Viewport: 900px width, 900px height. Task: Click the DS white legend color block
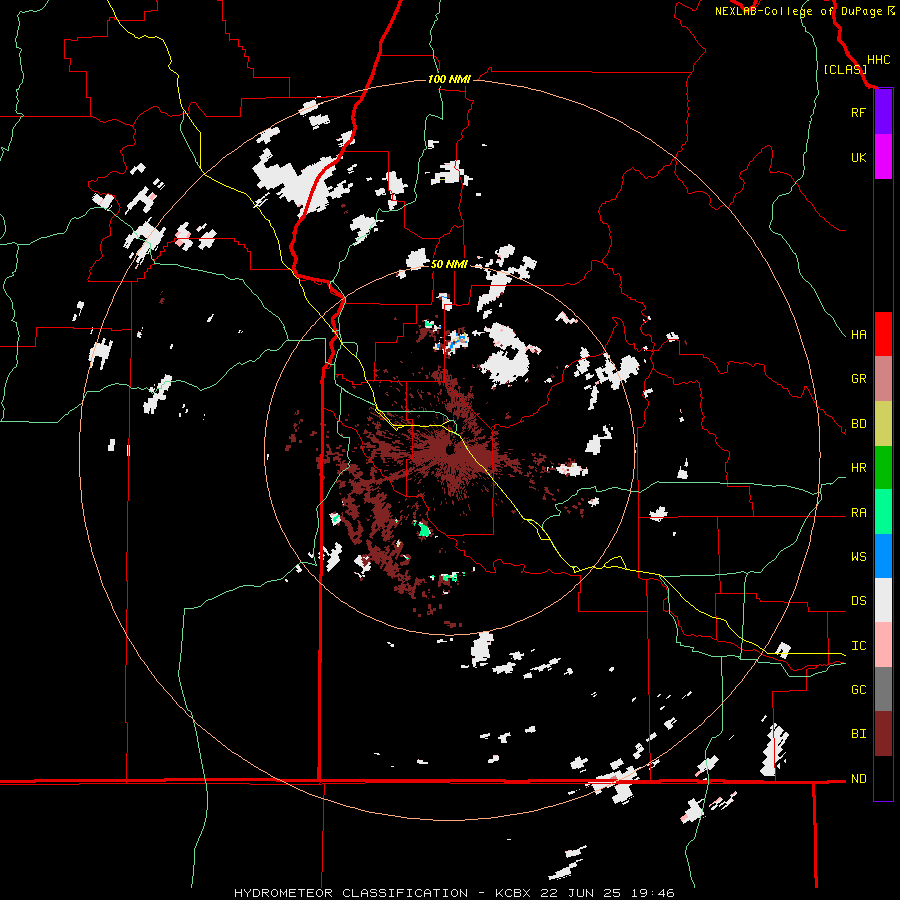883,600
